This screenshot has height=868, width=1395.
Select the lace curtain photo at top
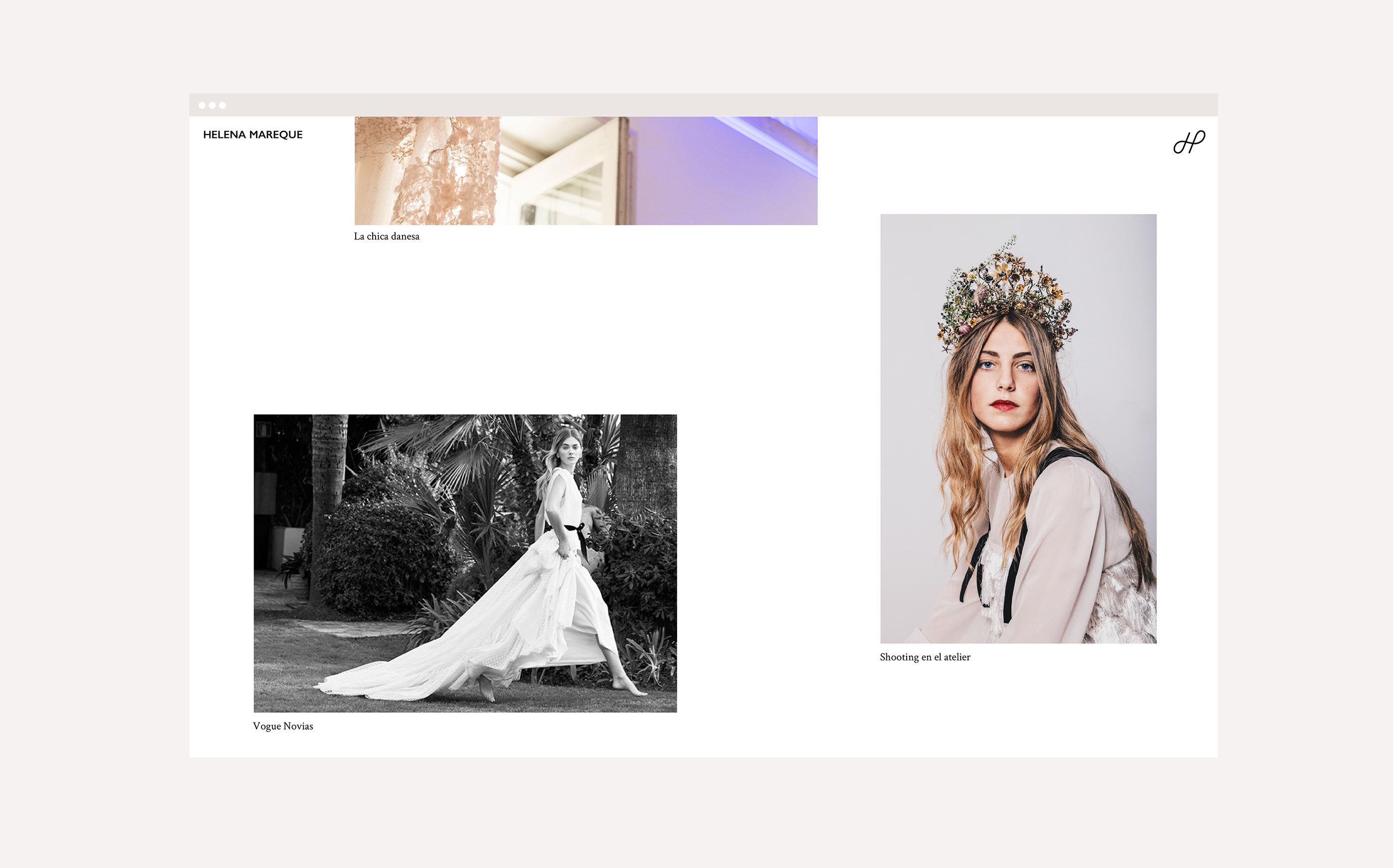(587, 171)
